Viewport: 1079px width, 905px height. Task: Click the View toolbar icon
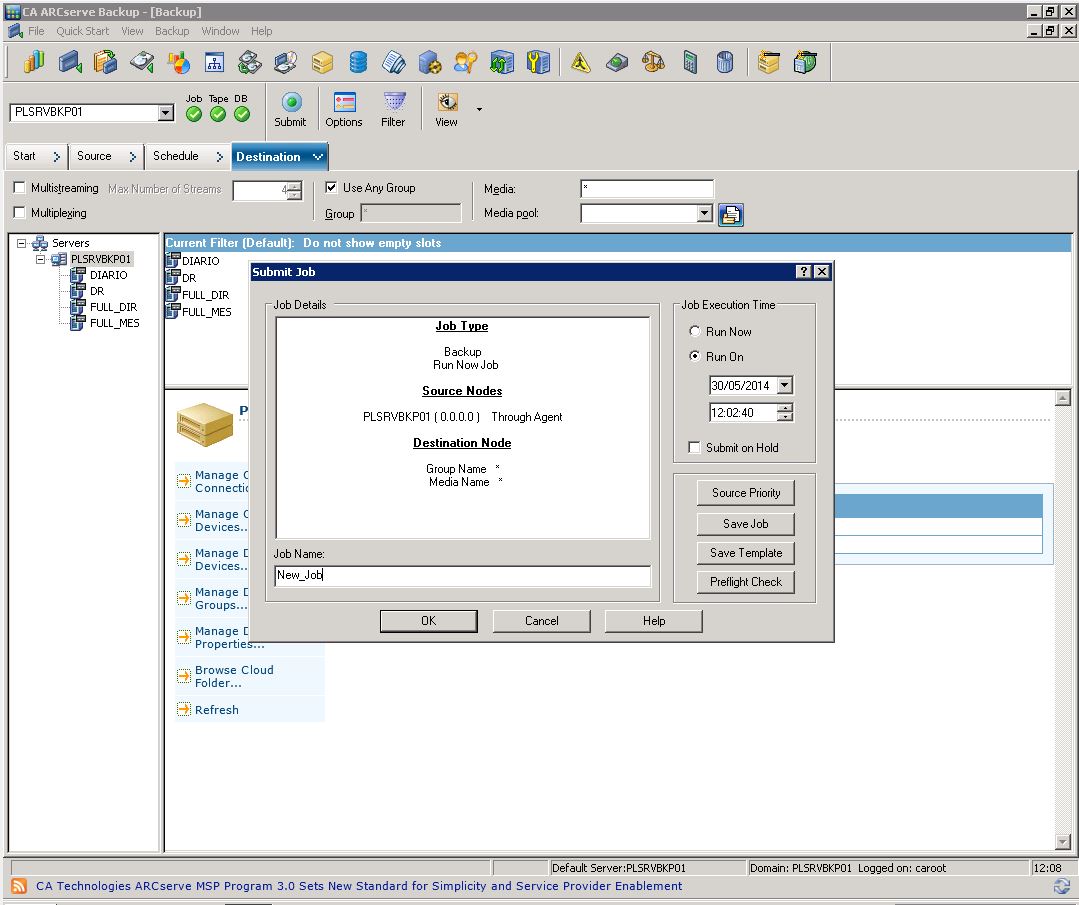pos(446,103)
